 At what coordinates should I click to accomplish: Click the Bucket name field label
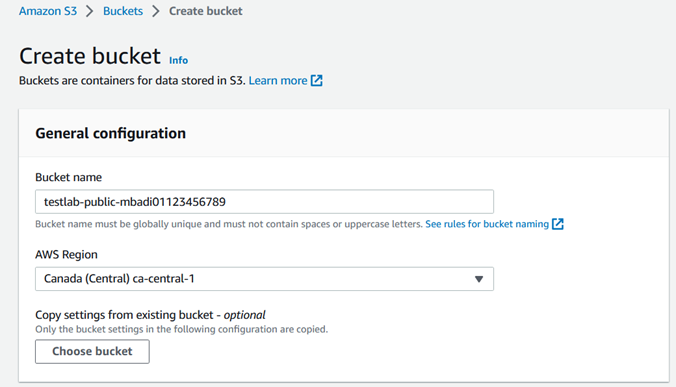(x=69, y=178)
